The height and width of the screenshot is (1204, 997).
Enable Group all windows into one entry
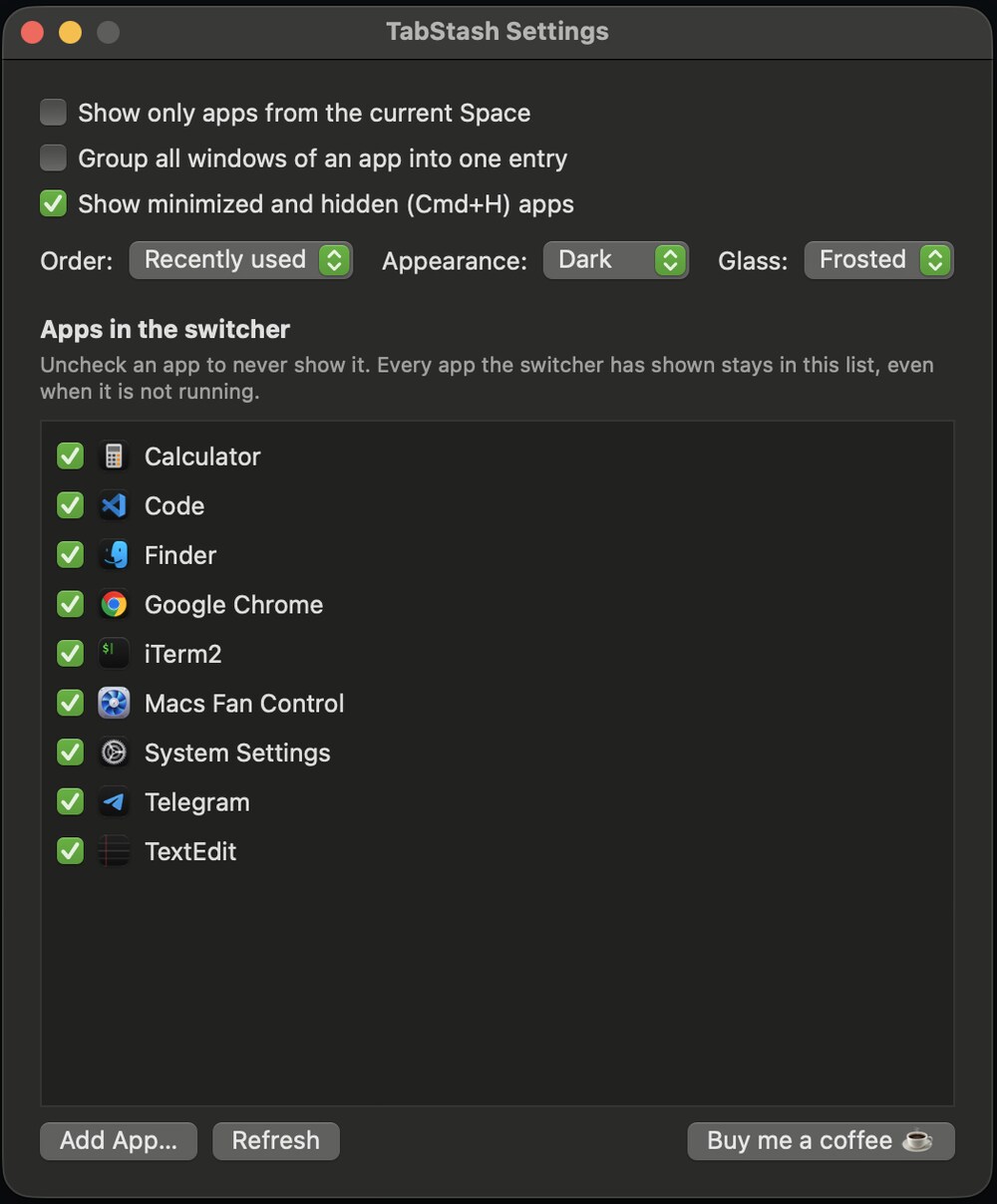point(53,157)
